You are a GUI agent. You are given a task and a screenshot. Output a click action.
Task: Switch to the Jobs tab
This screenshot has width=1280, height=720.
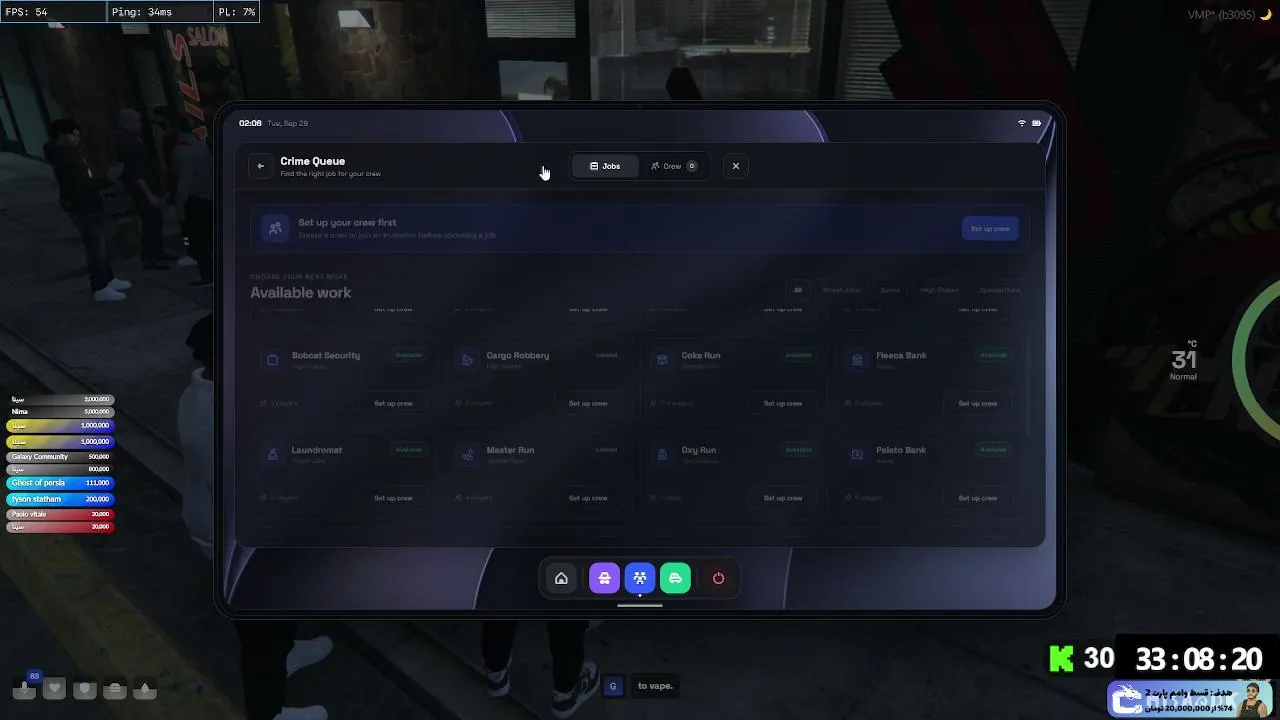[x=605, y=166]
